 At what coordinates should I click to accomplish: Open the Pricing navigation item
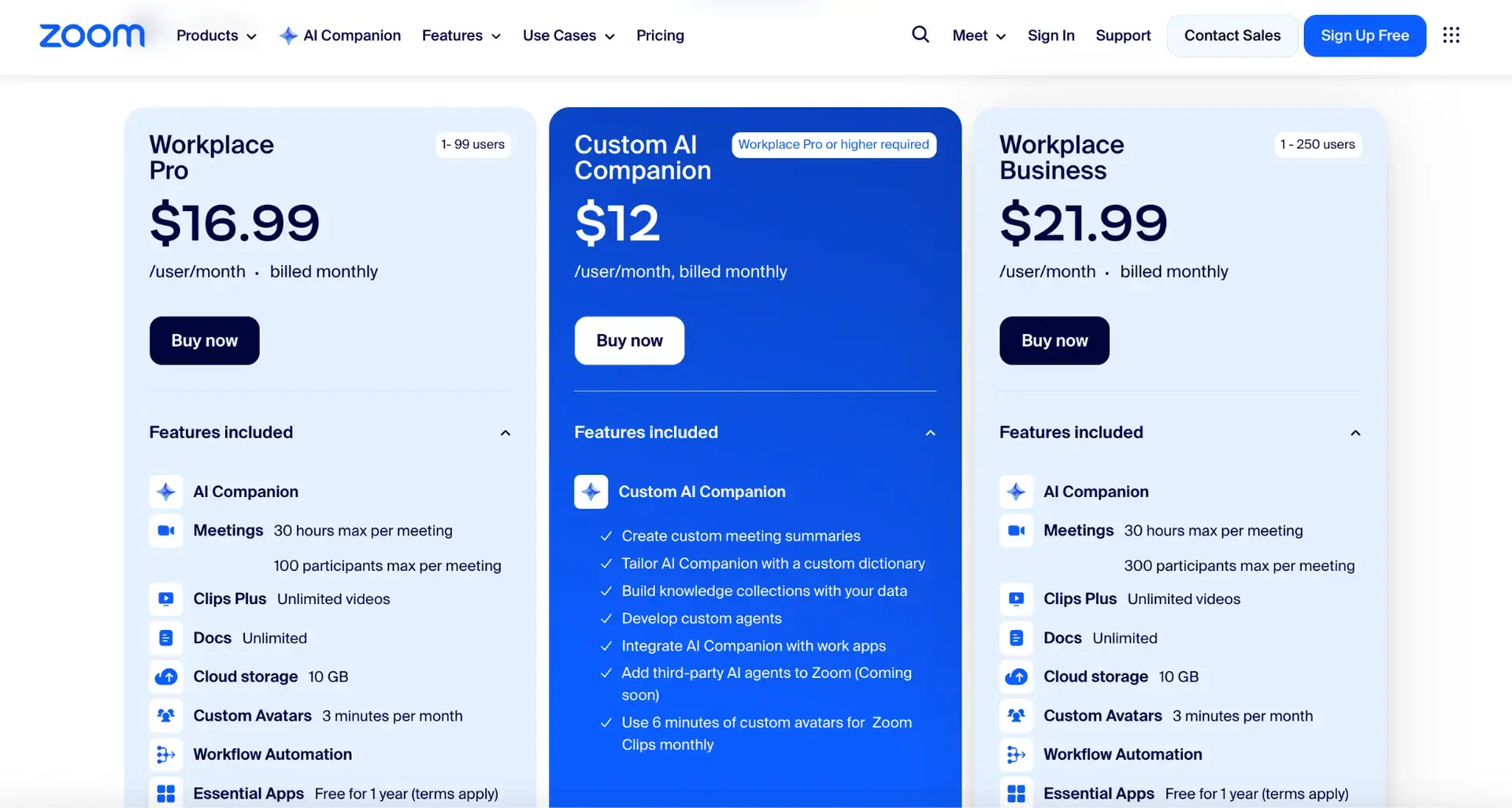(x=660, y=35)
